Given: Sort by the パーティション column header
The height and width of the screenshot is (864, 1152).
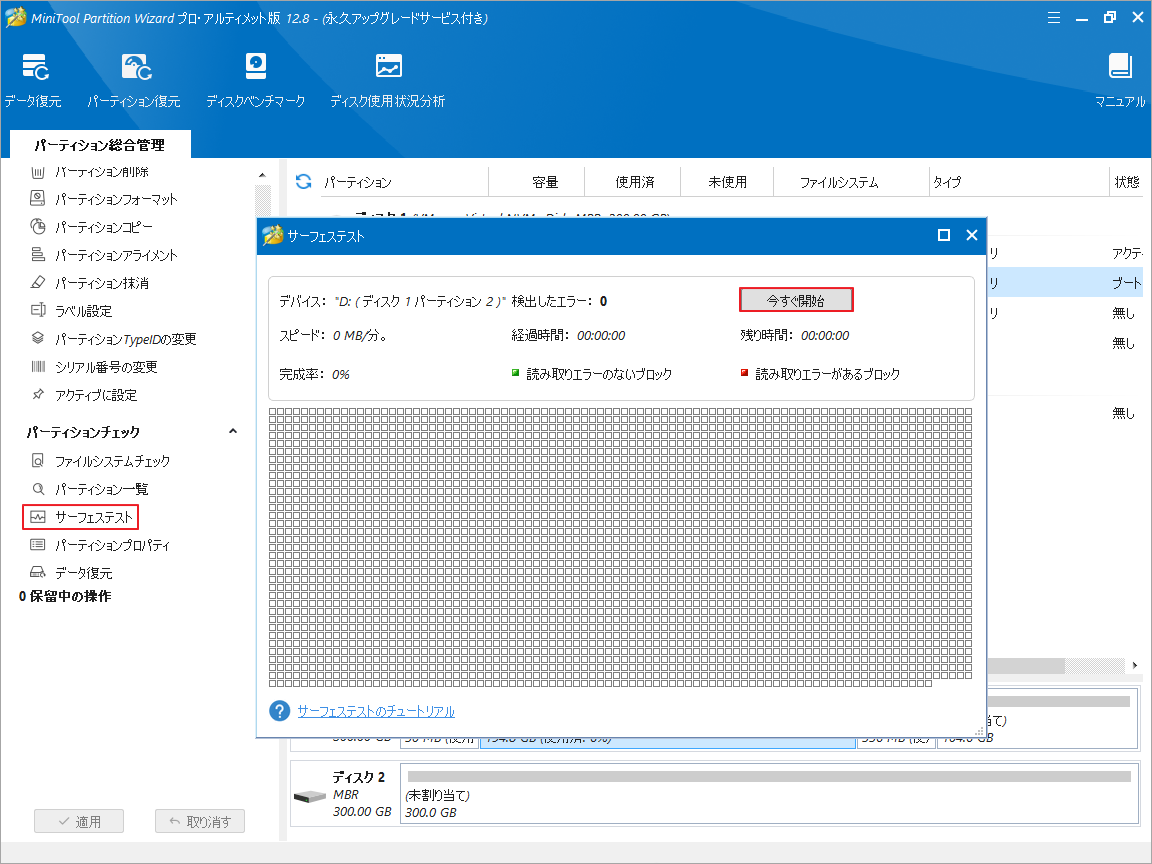Looking at the screenshot, I should point(358,182).
